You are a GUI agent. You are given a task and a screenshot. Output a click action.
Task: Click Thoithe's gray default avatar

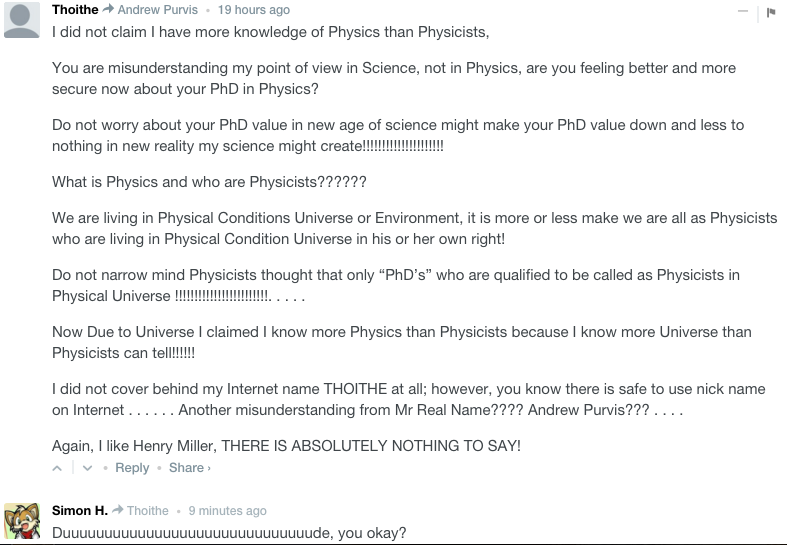pyautogui.click(x=22, y=19)
